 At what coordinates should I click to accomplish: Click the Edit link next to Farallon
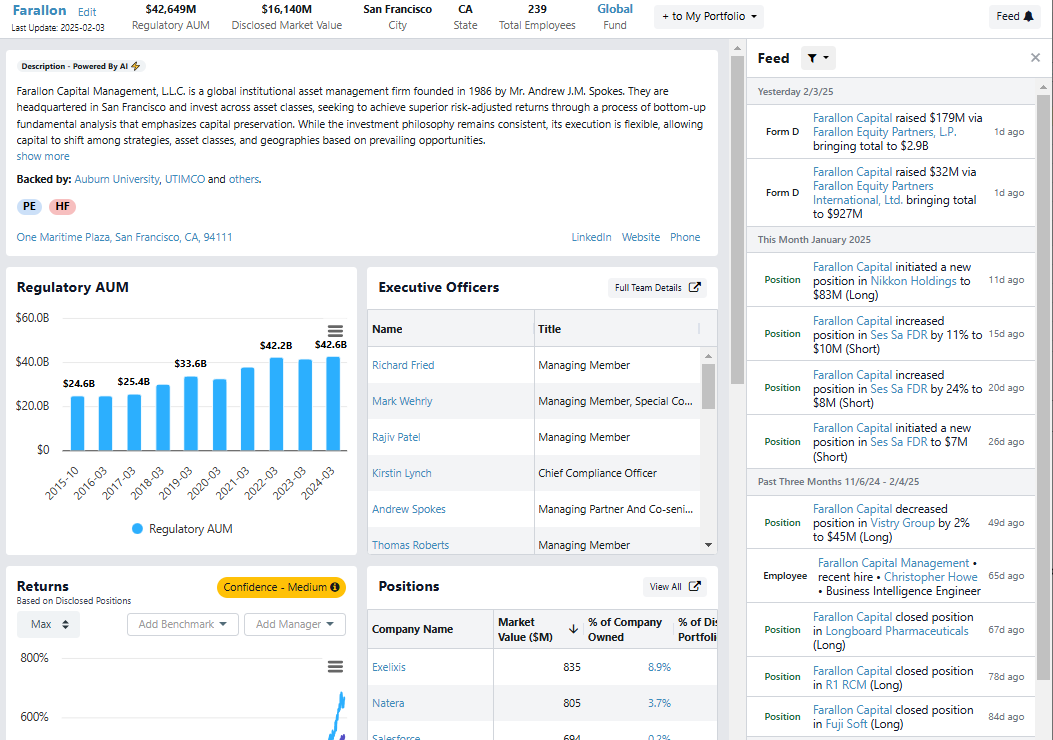tap(87, 12)
